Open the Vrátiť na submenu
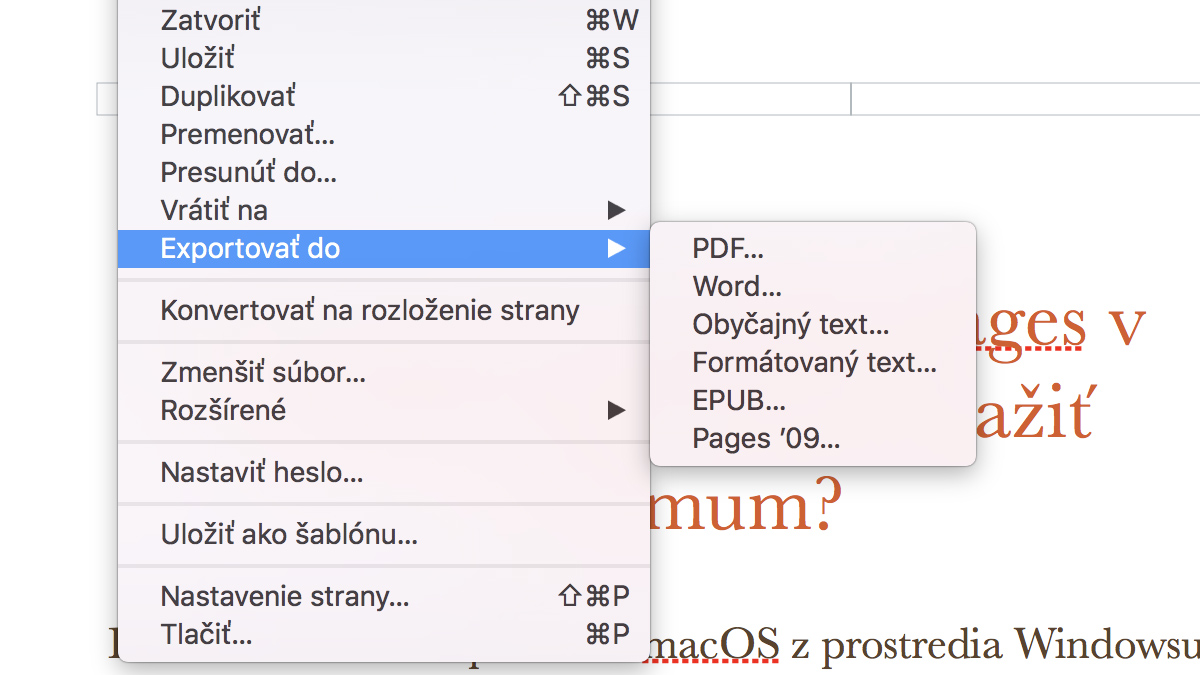This screenshot has height=675, width=1200. click(x=384, y=210)
